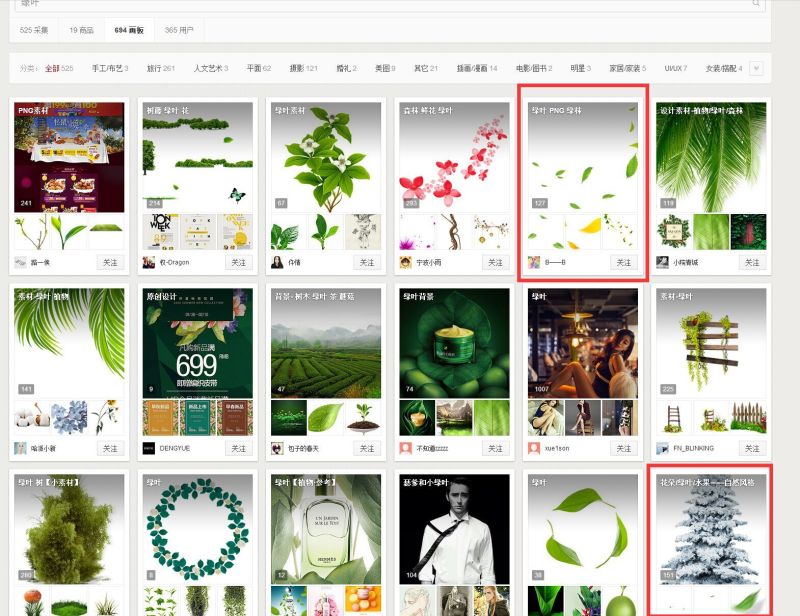Follow the board by 不知道zzzz
The image size is (800, 616).
[x=495, y=448]
